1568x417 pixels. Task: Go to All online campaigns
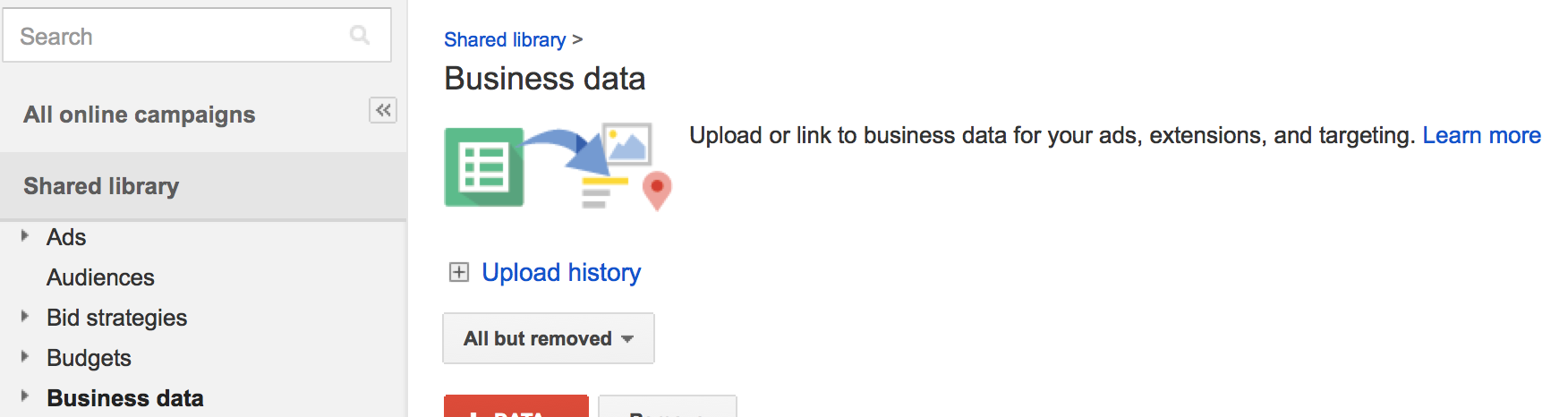coord(139,115)
